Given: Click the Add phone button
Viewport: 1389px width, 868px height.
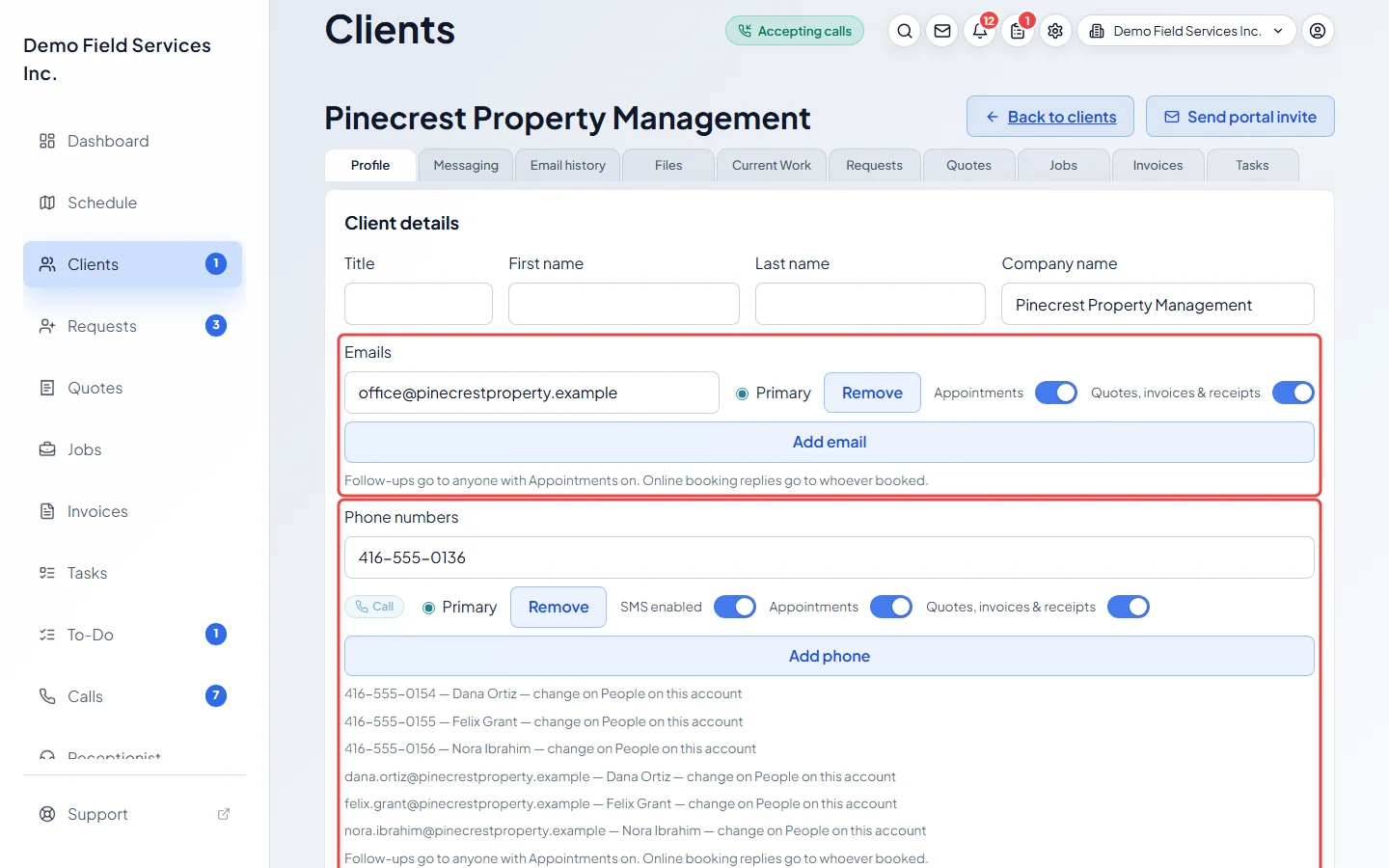Looking at the screenshot, I should [x=830, y=656].
